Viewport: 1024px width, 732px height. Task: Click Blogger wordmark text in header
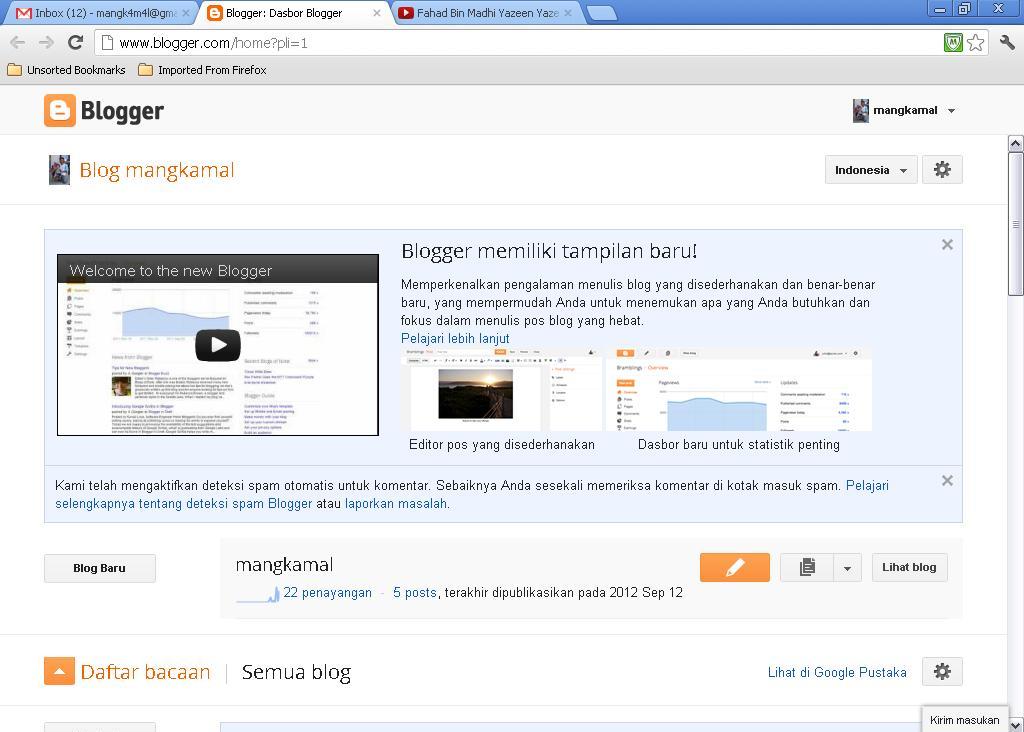(122, 111)
